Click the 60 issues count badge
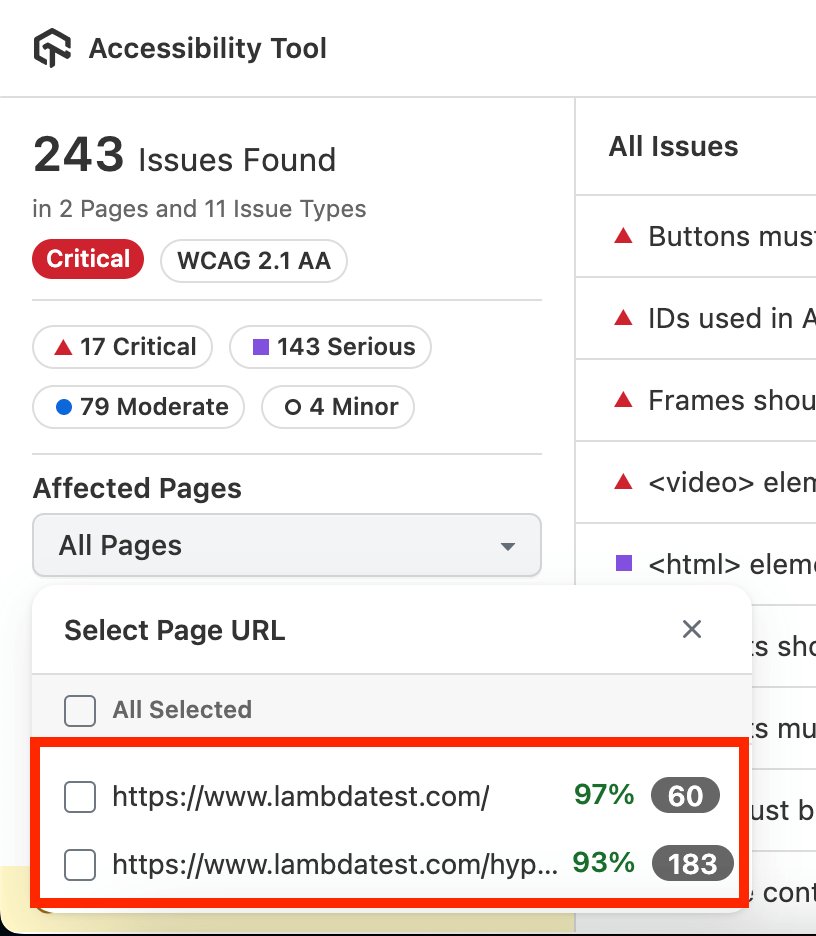The image size is (816, 936). (685, 797)
